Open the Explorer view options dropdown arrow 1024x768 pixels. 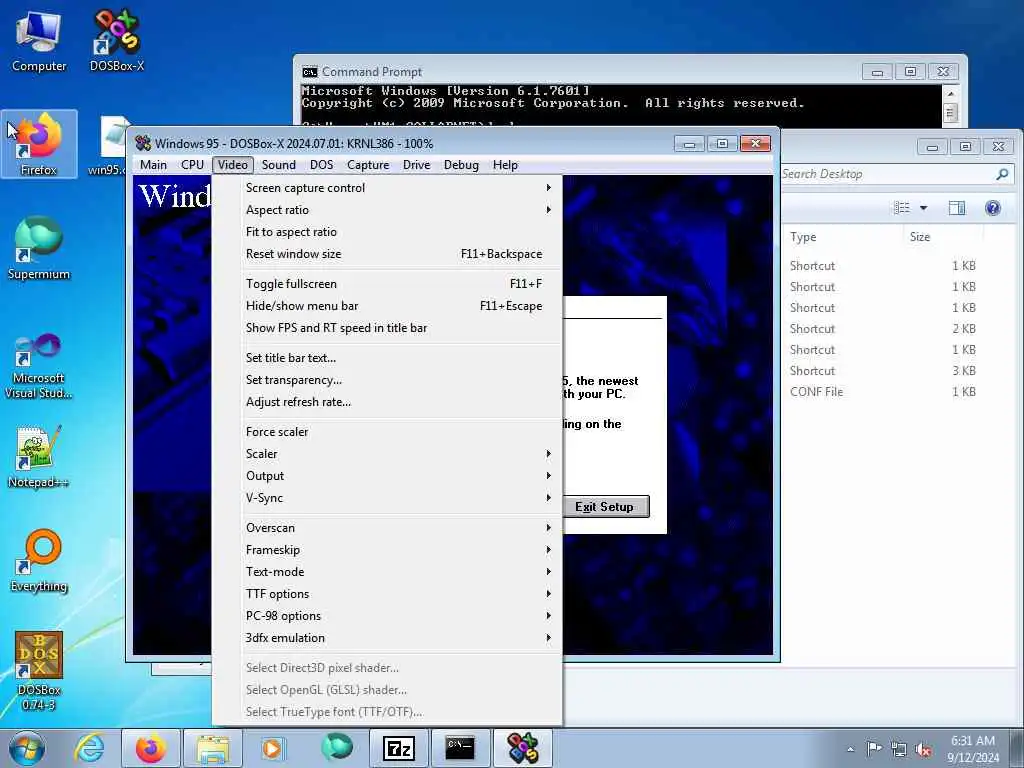923,208
